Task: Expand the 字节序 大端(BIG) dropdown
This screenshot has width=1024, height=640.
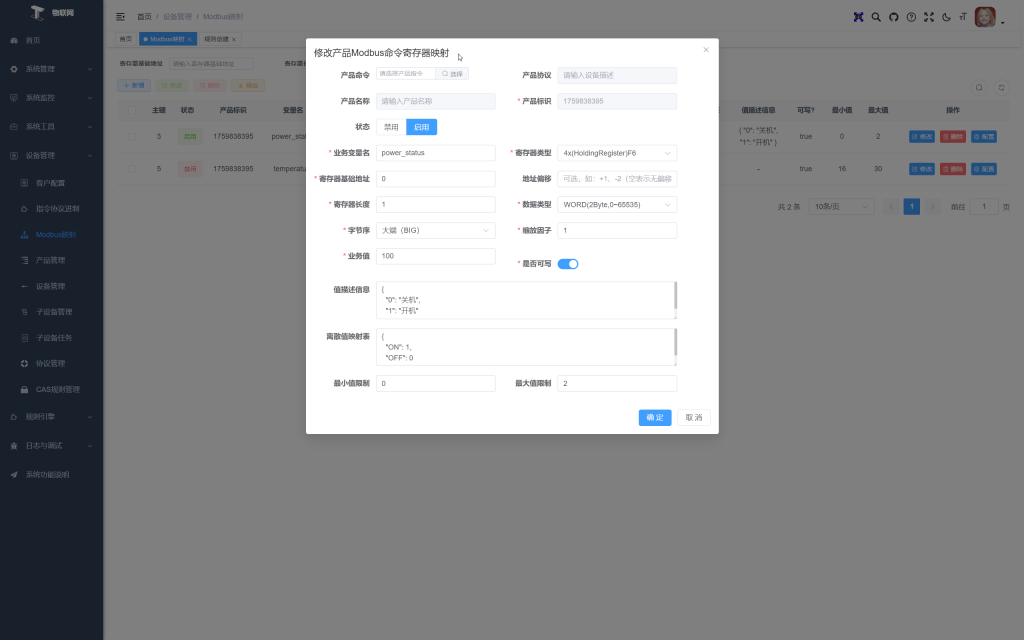Action: click(x=435, y=231)
